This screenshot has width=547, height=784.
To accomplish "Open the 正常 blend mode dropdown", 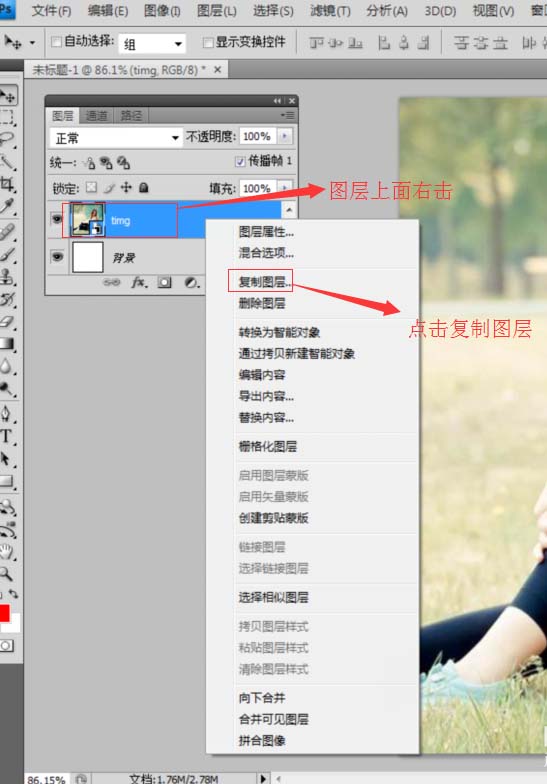I will [116, 138].
